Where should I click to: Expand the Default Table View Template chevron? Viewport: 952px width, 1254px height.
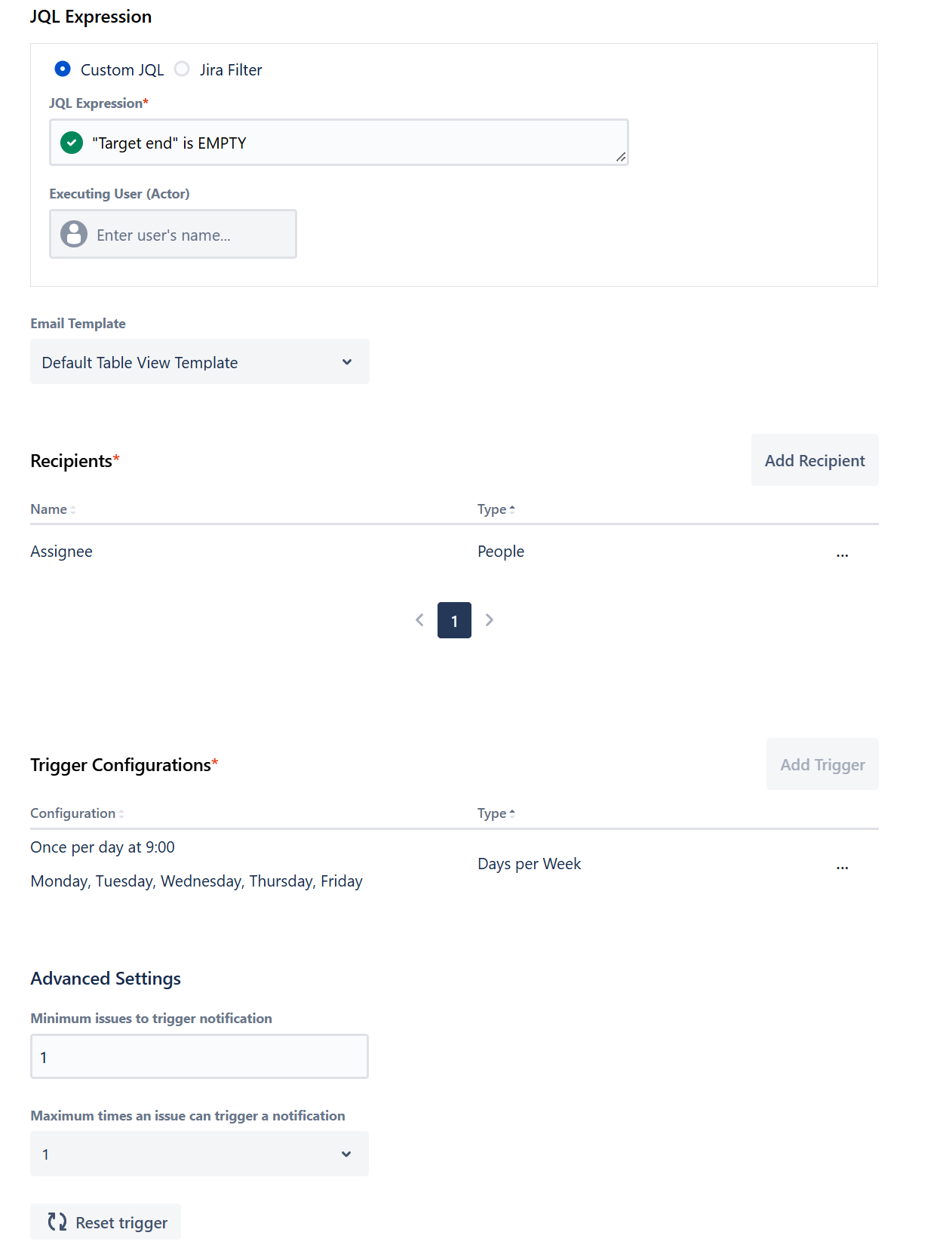(x=346, y=361)
